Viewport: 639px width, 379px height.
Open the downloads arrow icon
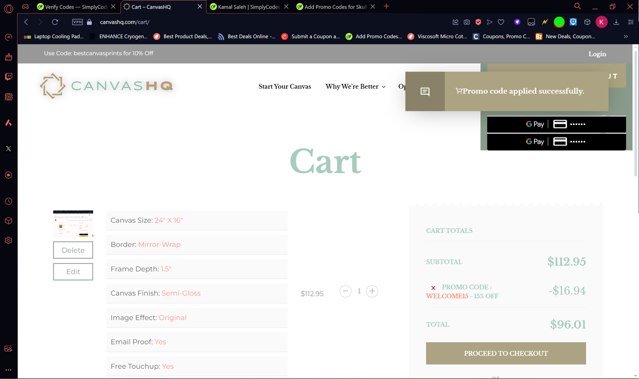(x=616, y=22)
